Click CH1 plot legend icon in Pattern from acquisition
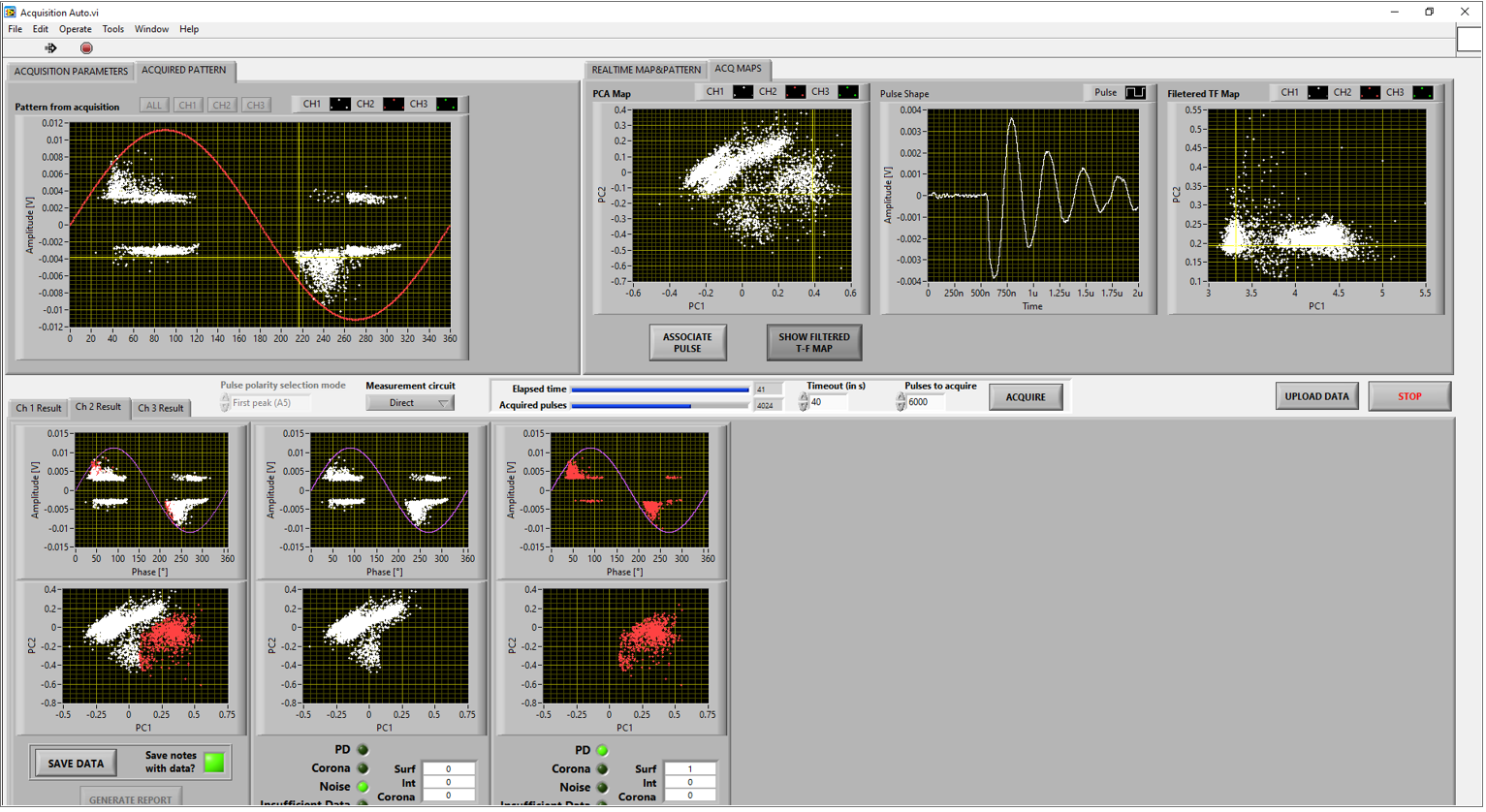The height and width of the screenshot is (812, 1486). pyautogui.click(x=340, y=105)
